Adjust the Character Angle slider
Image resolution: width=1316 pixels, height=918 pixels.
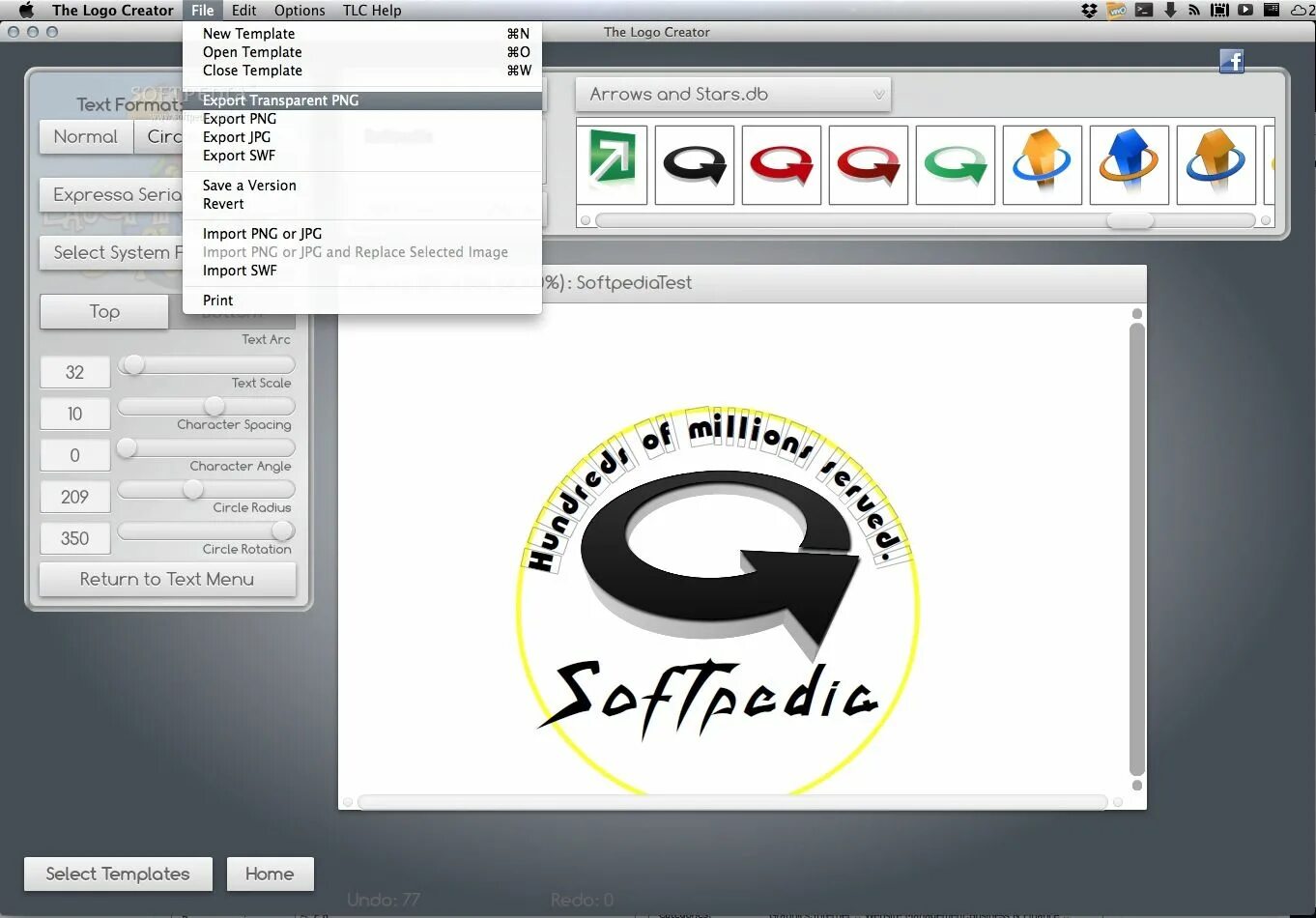[x=206, y=489]
